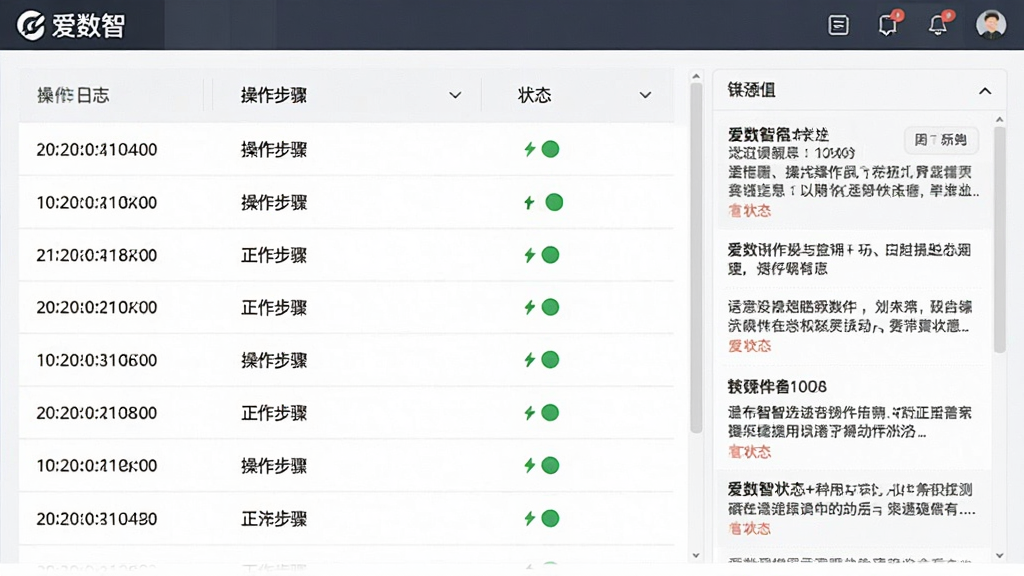Image resolution: width=1024 pixels, height=576 pixels.
Task: Click the log table vertical scrollbar thumb
Action: coord(696,258)
